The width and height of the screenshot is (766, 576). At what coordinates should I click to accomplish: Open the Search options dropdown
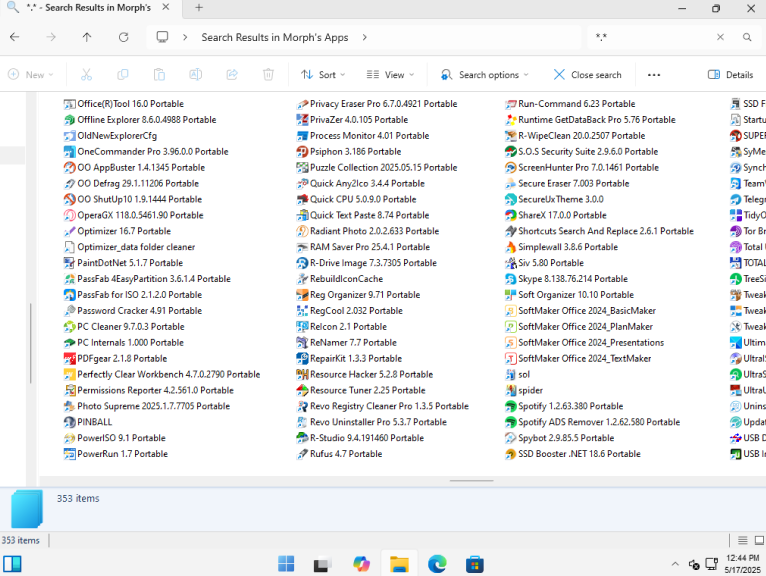coord(485,75)
